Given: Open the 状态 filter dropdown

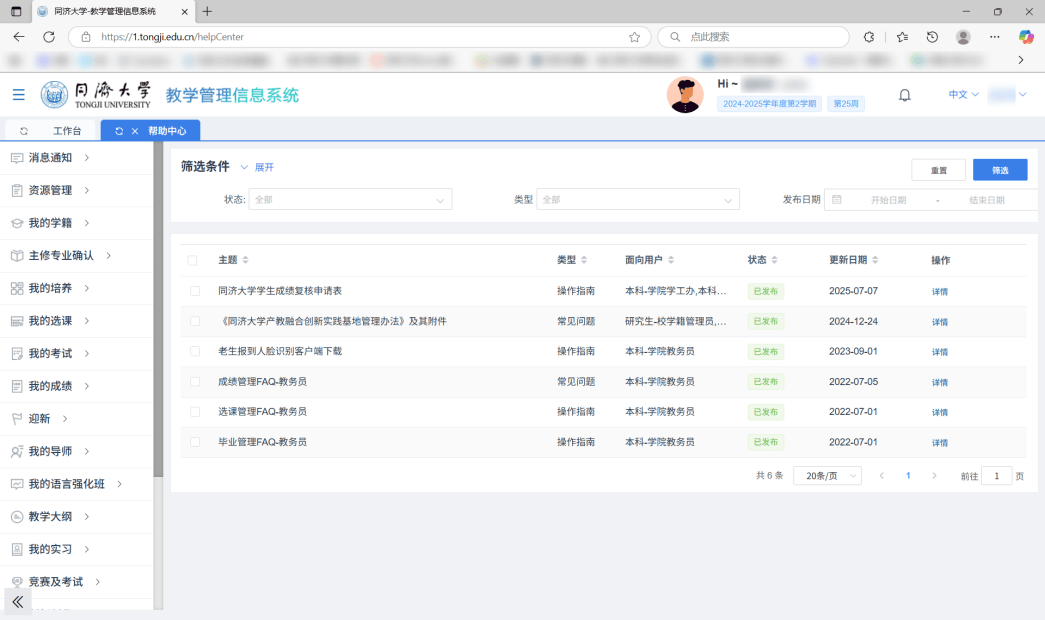Looking at the screenshot, I should [x=350, y=199].
